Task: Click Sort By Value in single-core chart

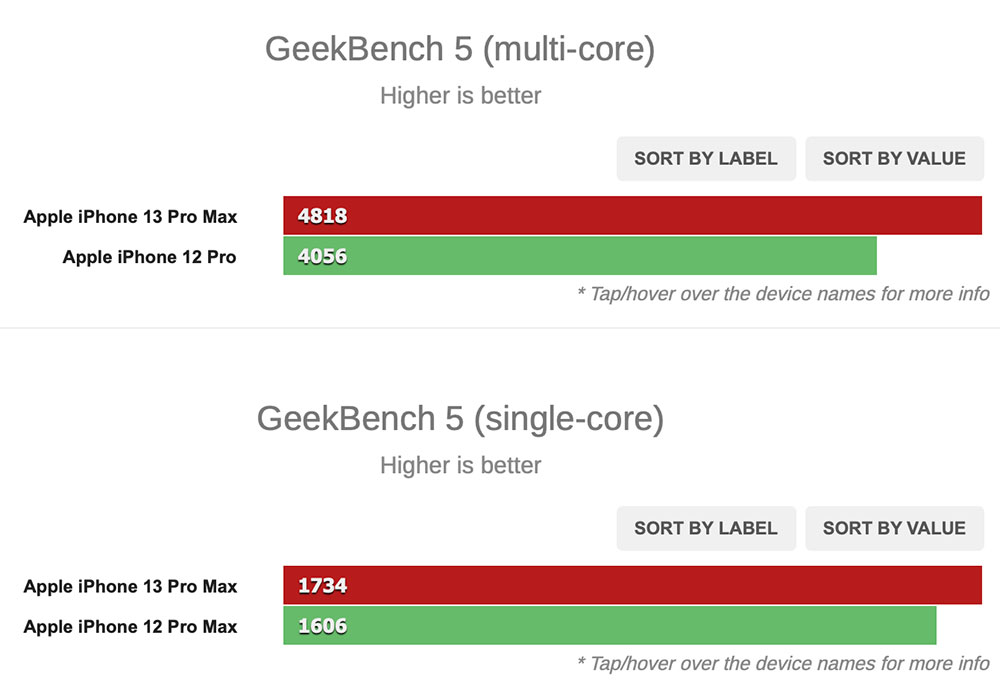Action: point(894,528)
